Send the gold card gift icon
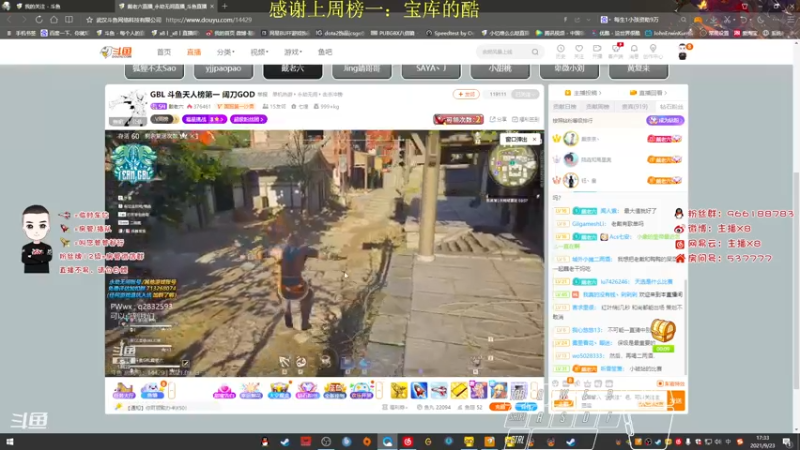The height and width of the screenshot is (450, 800). pyautogui.click(x=459, y=391)
